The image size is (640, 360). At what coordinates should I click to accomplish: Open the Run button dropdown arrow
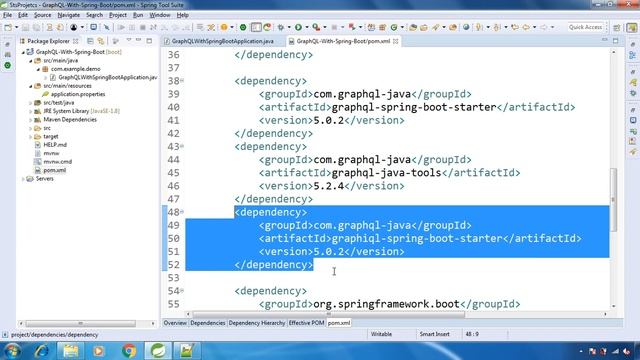click(307, 27)
